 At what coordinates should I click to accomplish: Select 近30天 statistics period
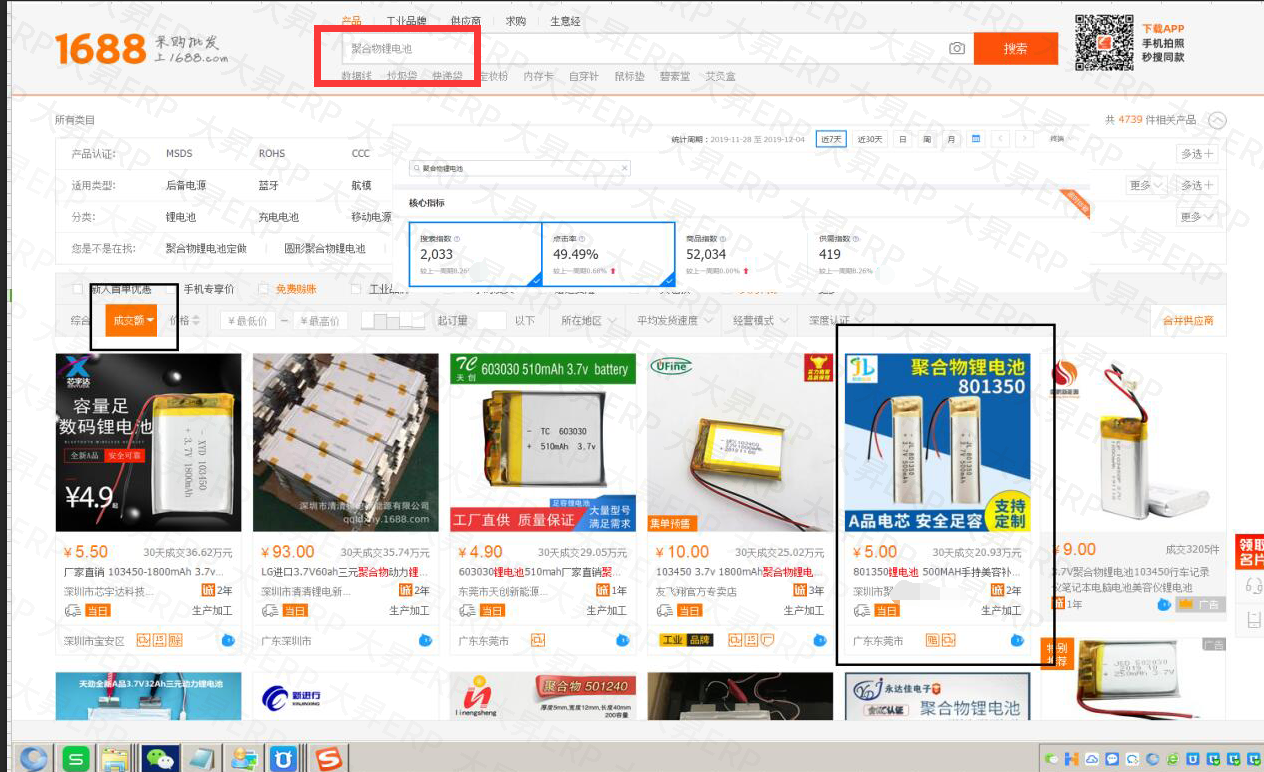(870, 139)
